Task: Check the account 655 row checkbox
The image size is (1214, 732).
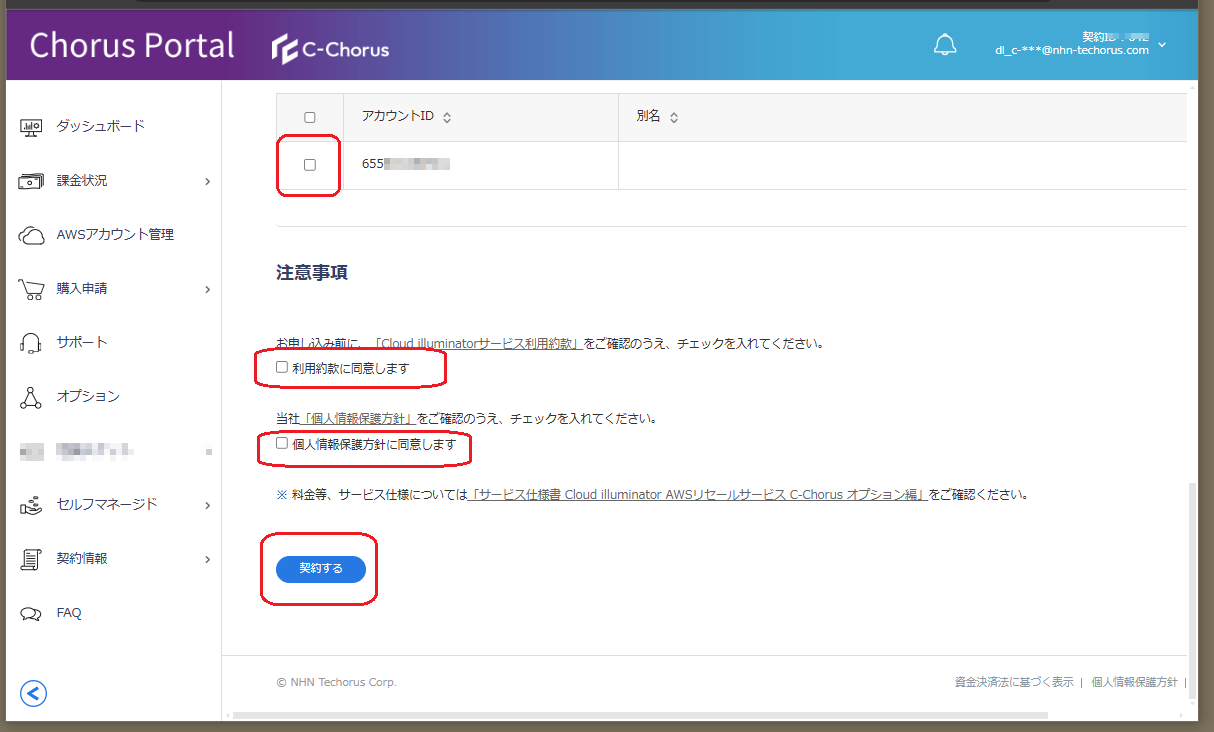Action: coord(309,165)
